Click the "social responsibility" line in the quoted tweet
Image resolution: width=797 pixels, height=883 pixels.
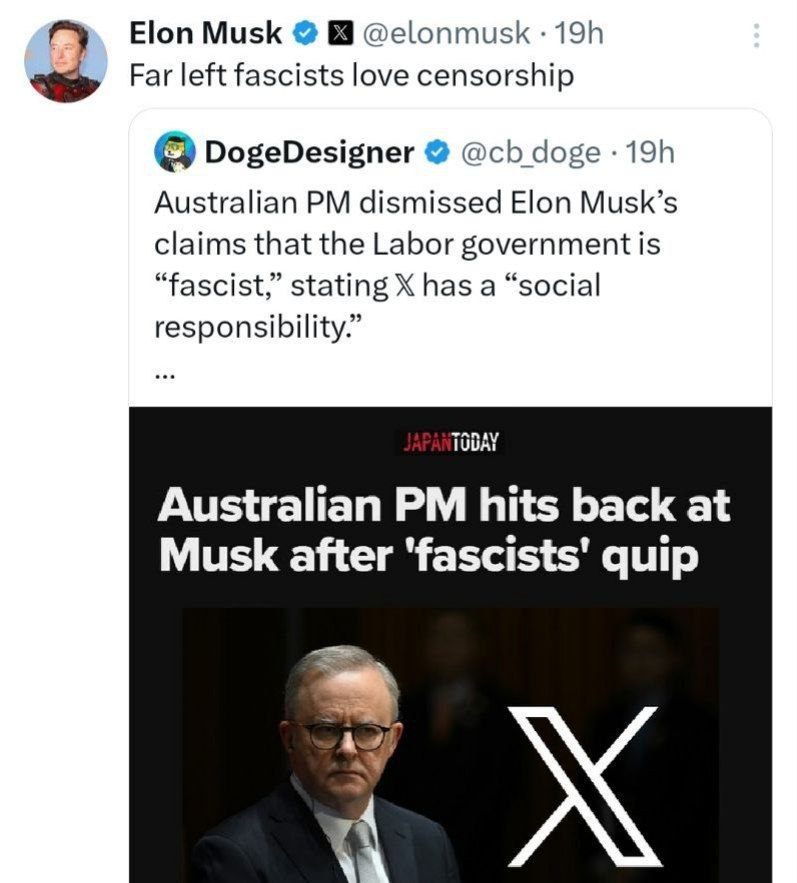pos(257,328)
